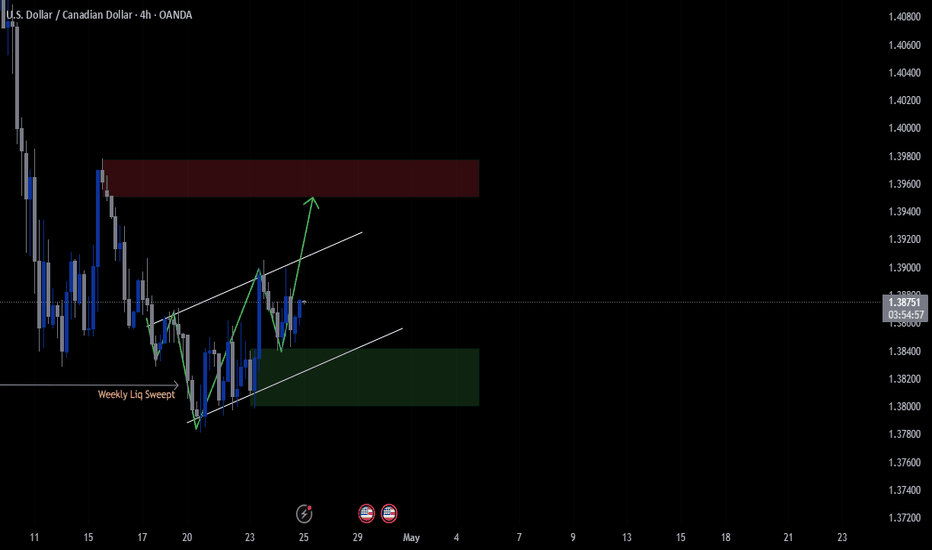Click the 17 date axis label

coord(142,538)
